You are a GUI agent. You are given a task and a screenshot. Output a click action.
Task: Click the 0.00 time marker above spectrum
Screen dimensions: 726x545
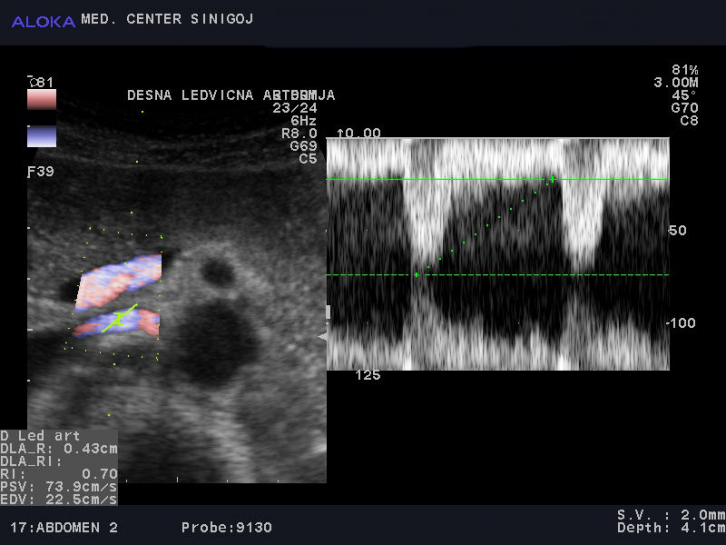point(359,133)
